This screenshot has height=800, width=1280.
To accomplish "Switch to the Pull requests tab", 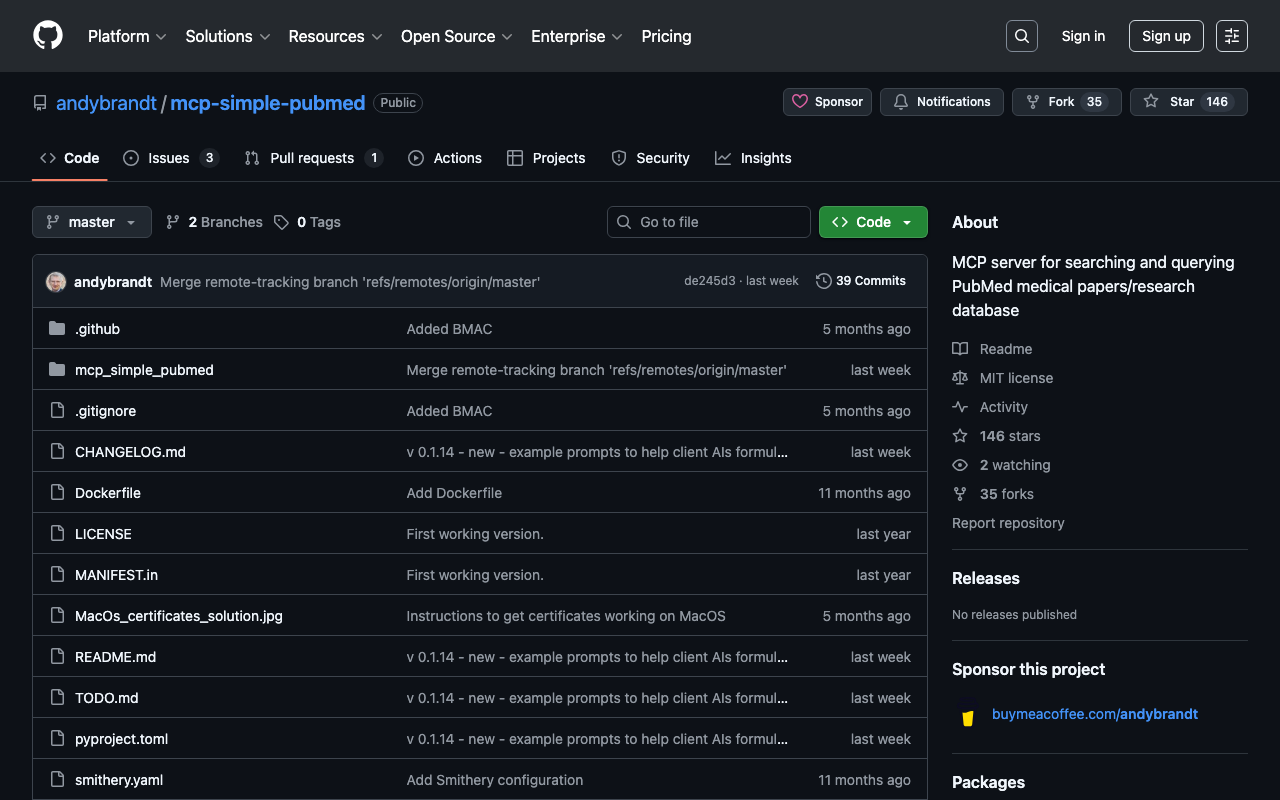I will tap(312, 158).
